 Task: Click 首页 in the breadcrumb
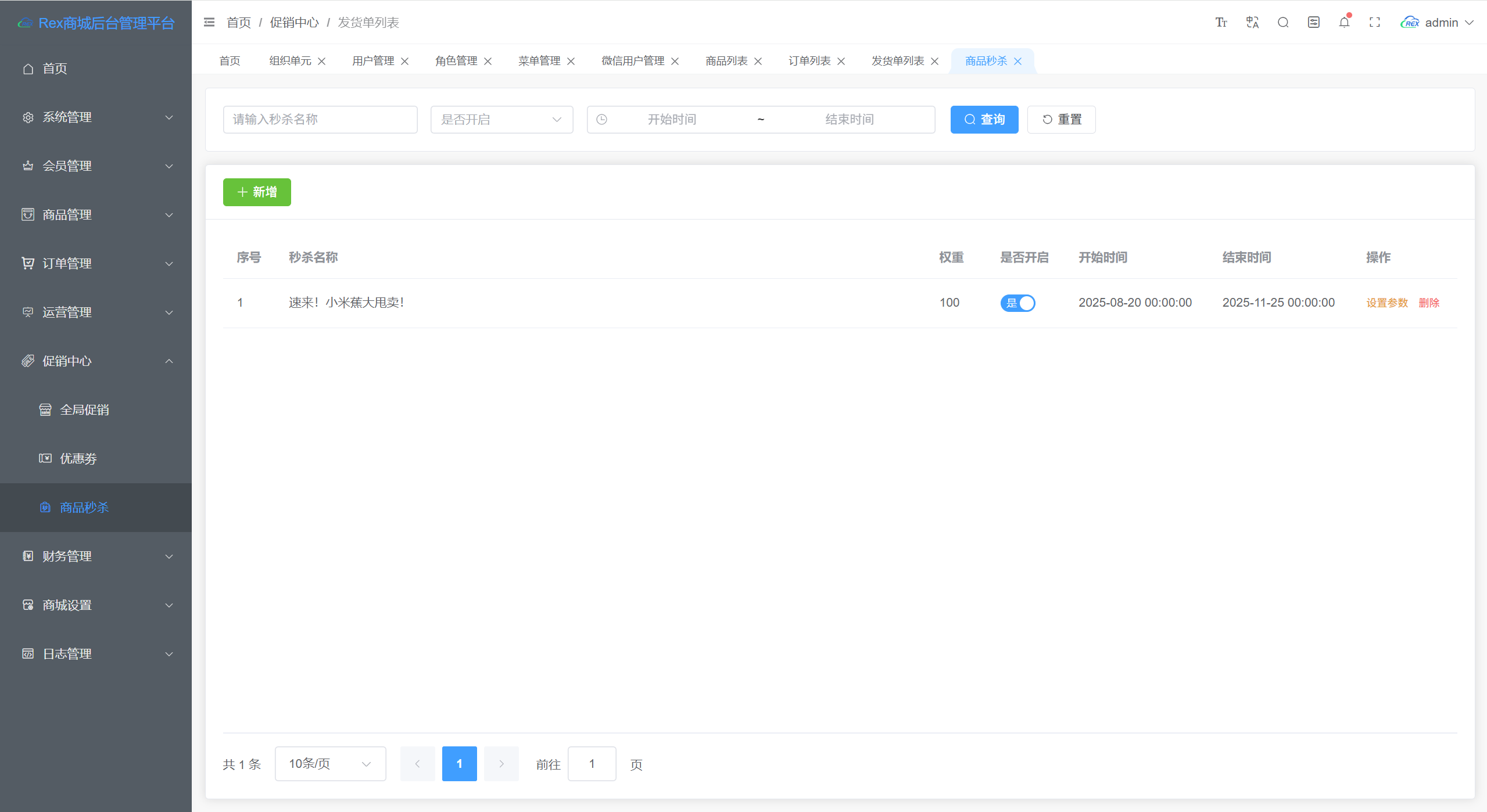click(239, 22)
